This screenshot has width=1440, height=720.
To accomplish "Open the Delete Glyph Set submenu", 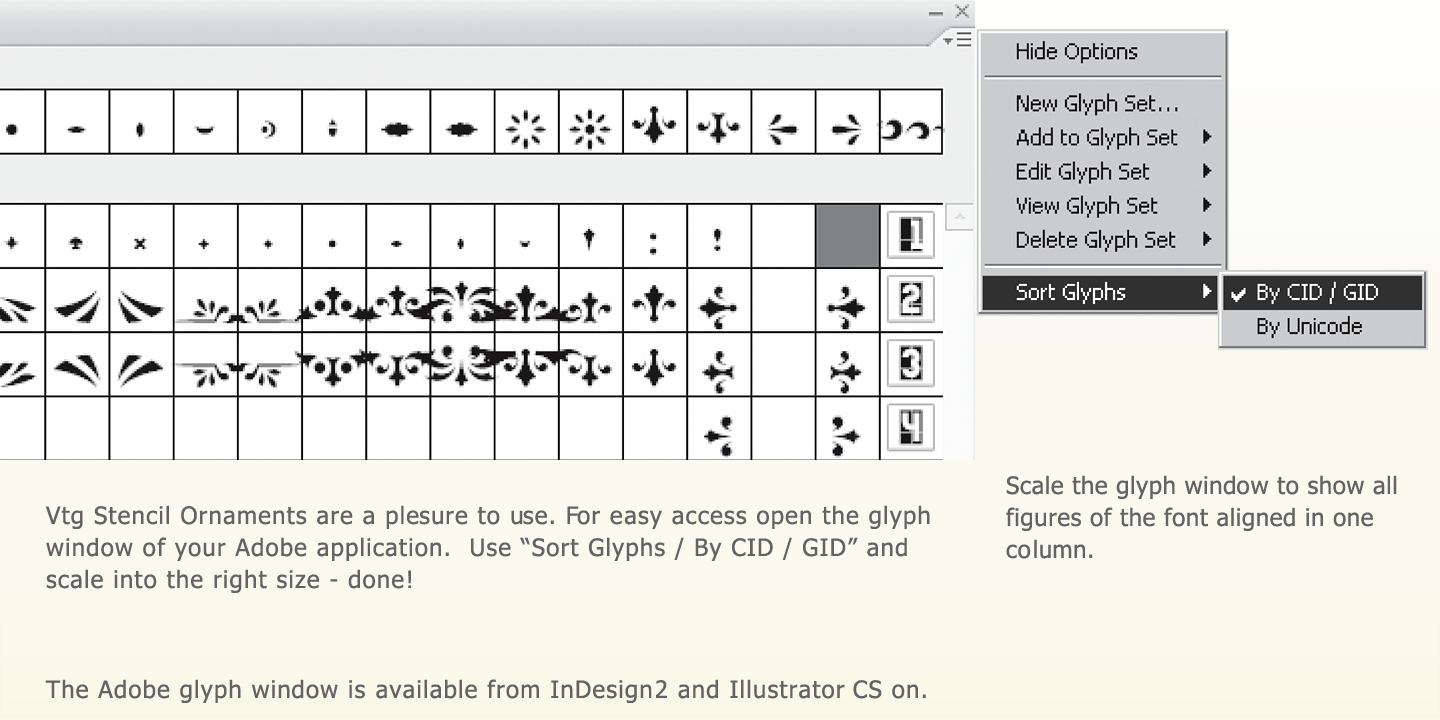I will click(x=1095, y=240).
